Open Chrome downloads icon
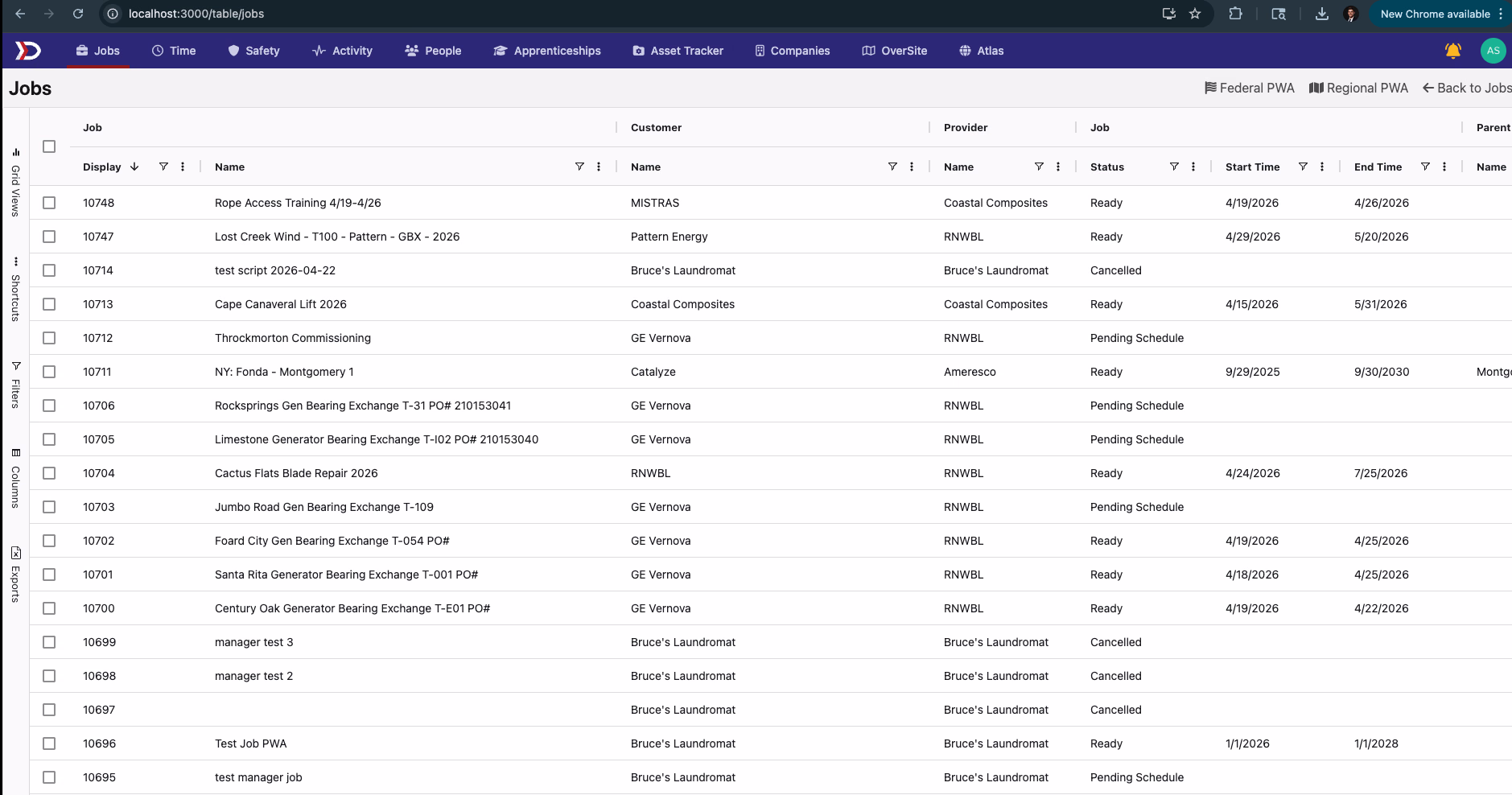The image size is (1512, 795). pyautogui.click(x=1321, y=14)
